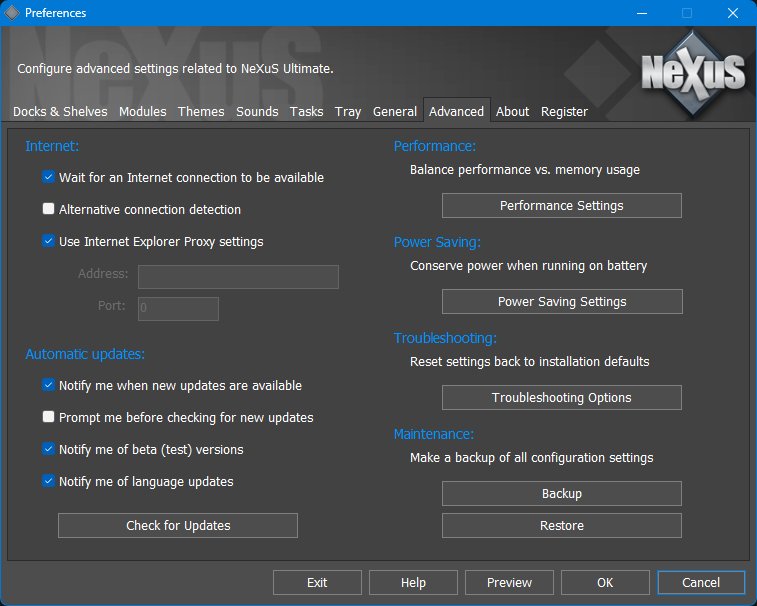Click the Power Saving: heading

[x=437, y=242]
